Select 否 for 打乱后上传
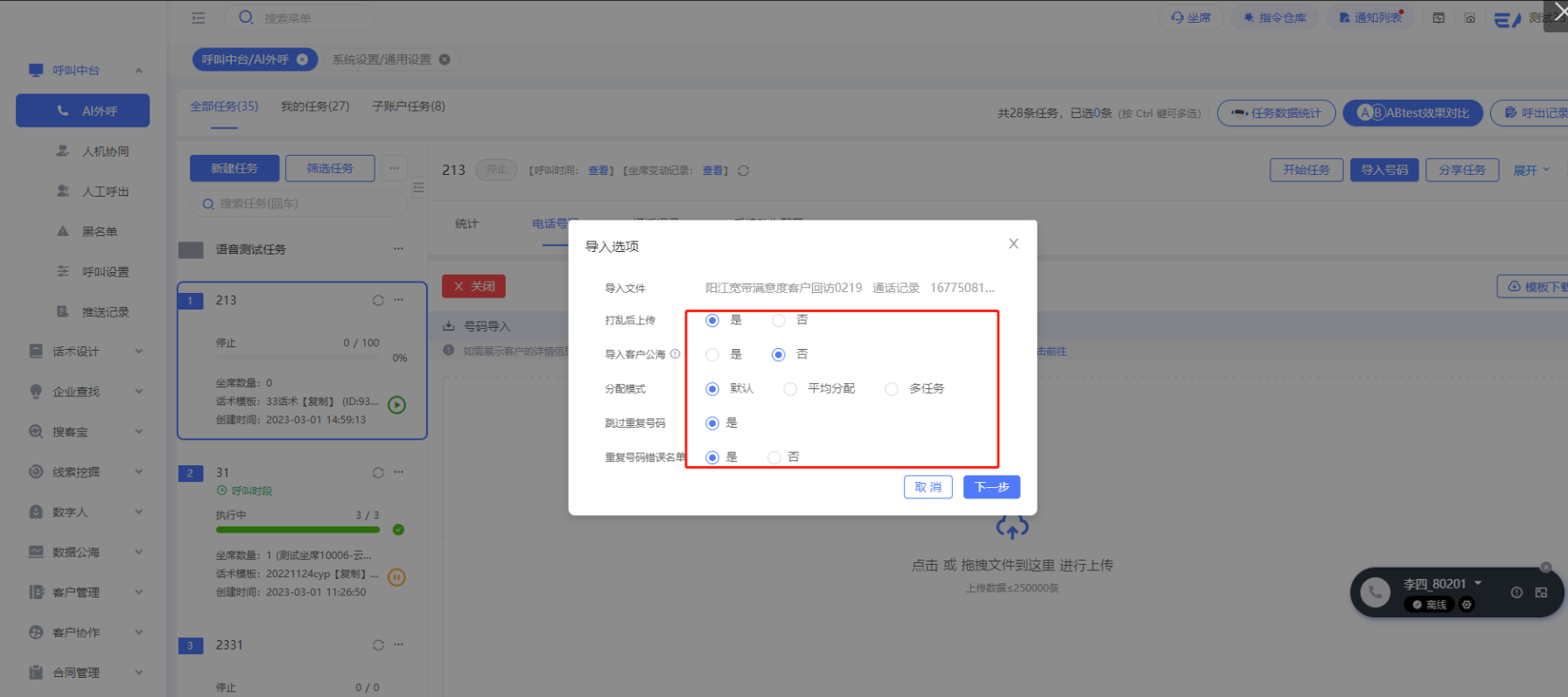The image size is (1568, 697). (x=778, y=321)
